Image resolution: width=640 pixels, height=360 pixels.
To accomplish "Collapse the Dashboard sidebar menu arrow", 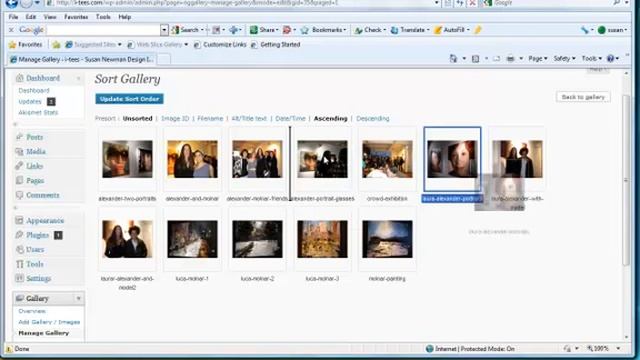I will coord(78,78).
